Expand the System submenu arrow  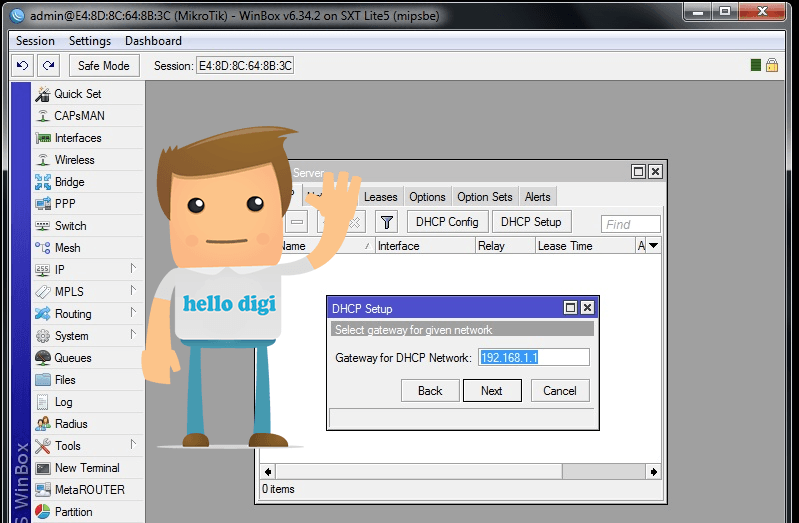point(133,334)
